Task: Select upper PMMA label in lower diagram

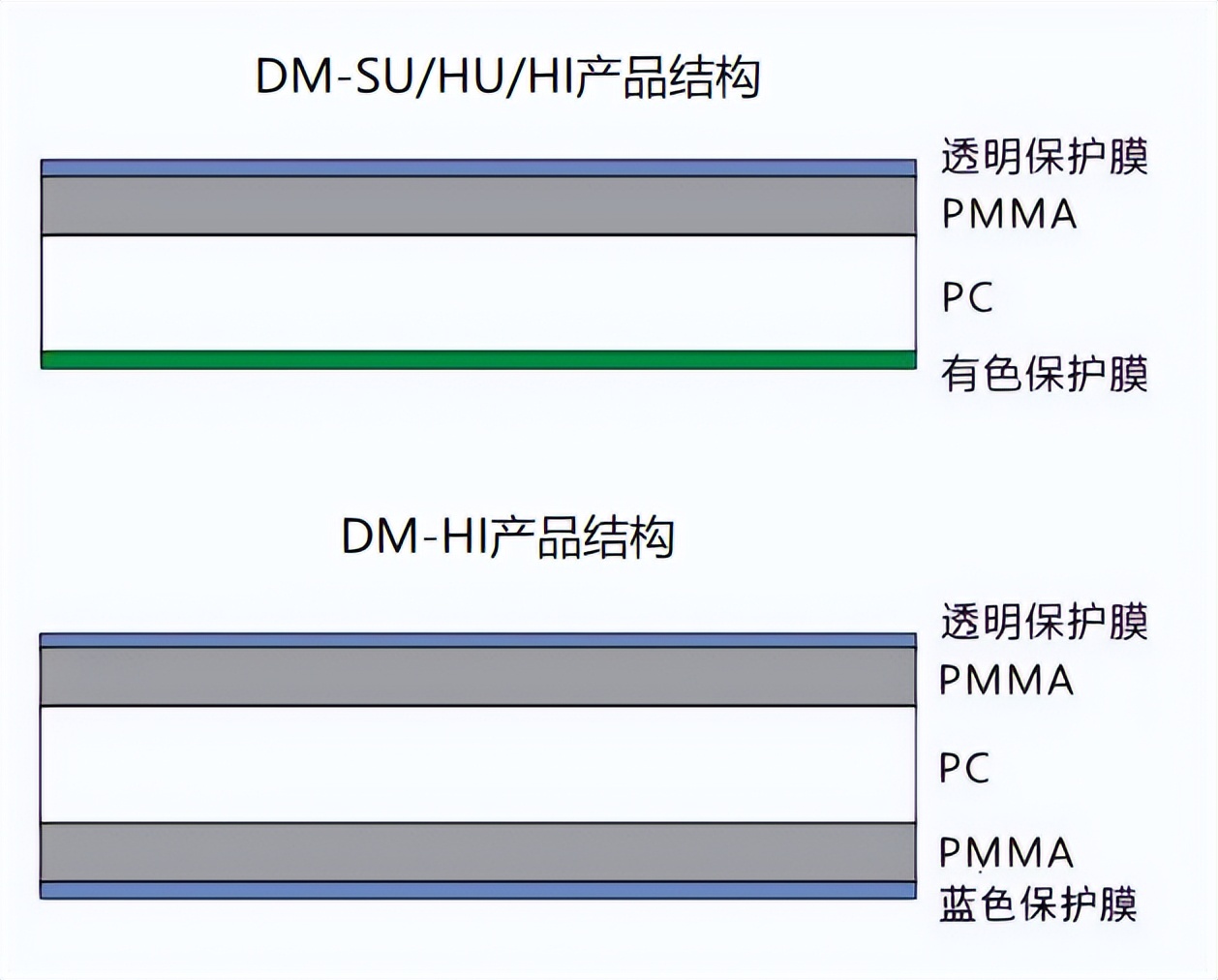Action: pos(1007,680)
